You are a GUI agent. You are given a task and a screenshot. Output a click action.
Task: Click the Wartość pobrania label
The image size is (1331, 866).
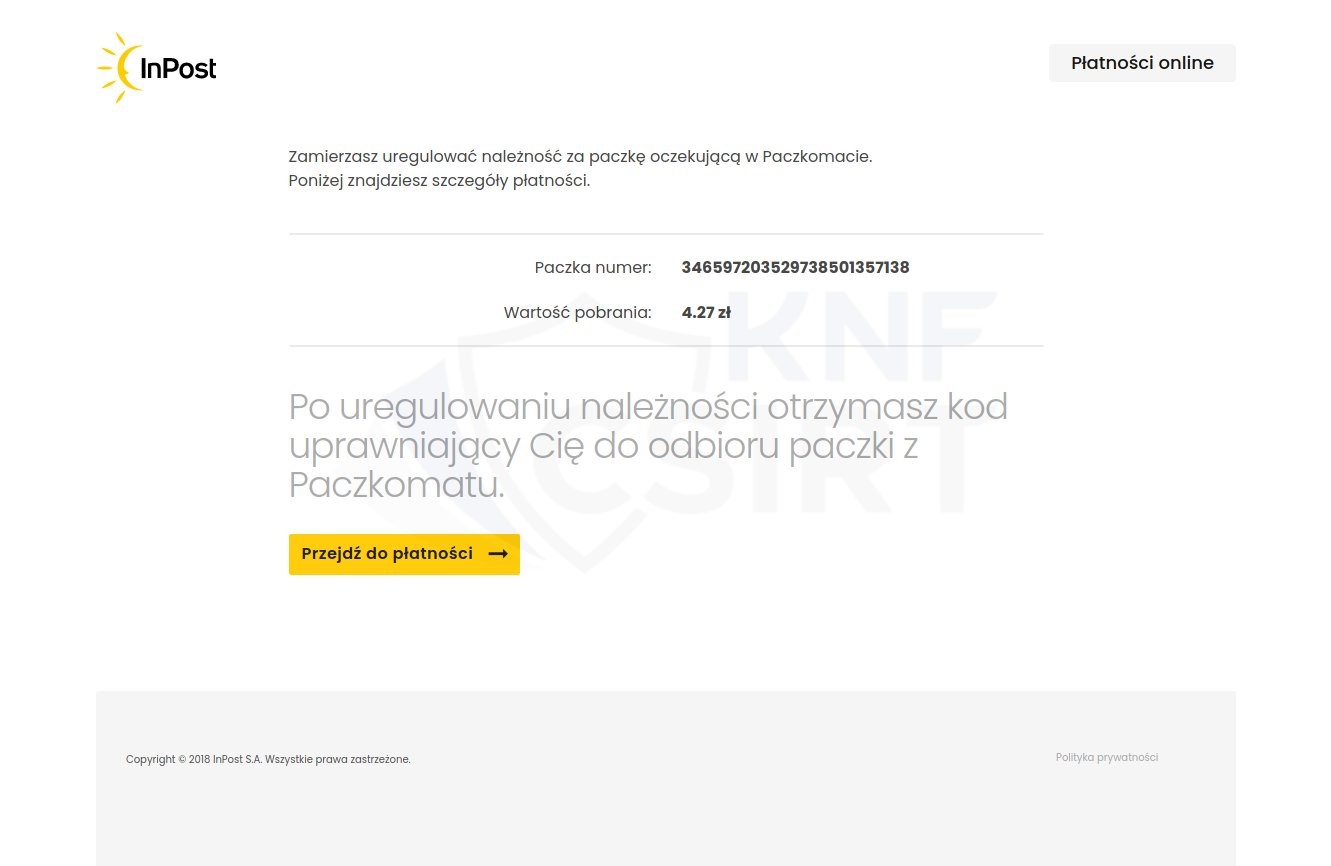(577, 312)
